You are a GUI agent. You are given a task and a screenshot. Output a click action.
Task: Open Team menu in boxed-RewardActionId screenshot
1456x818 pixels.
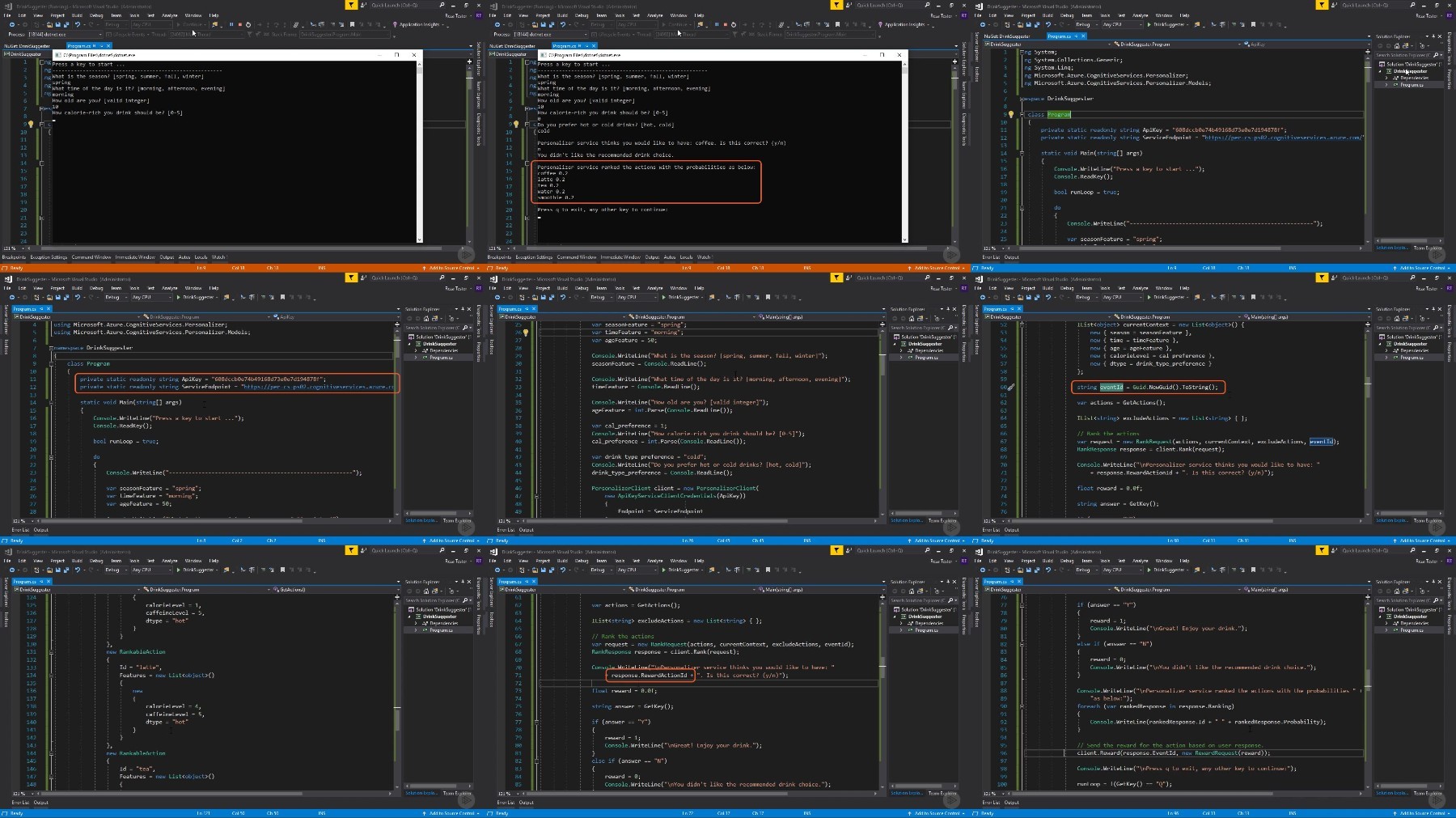[601, 561]
